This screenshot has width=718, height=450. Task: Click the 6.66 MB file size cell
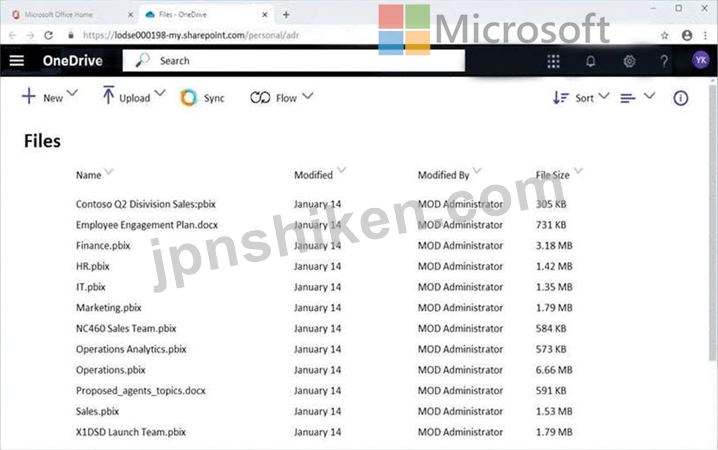(554, 370)
